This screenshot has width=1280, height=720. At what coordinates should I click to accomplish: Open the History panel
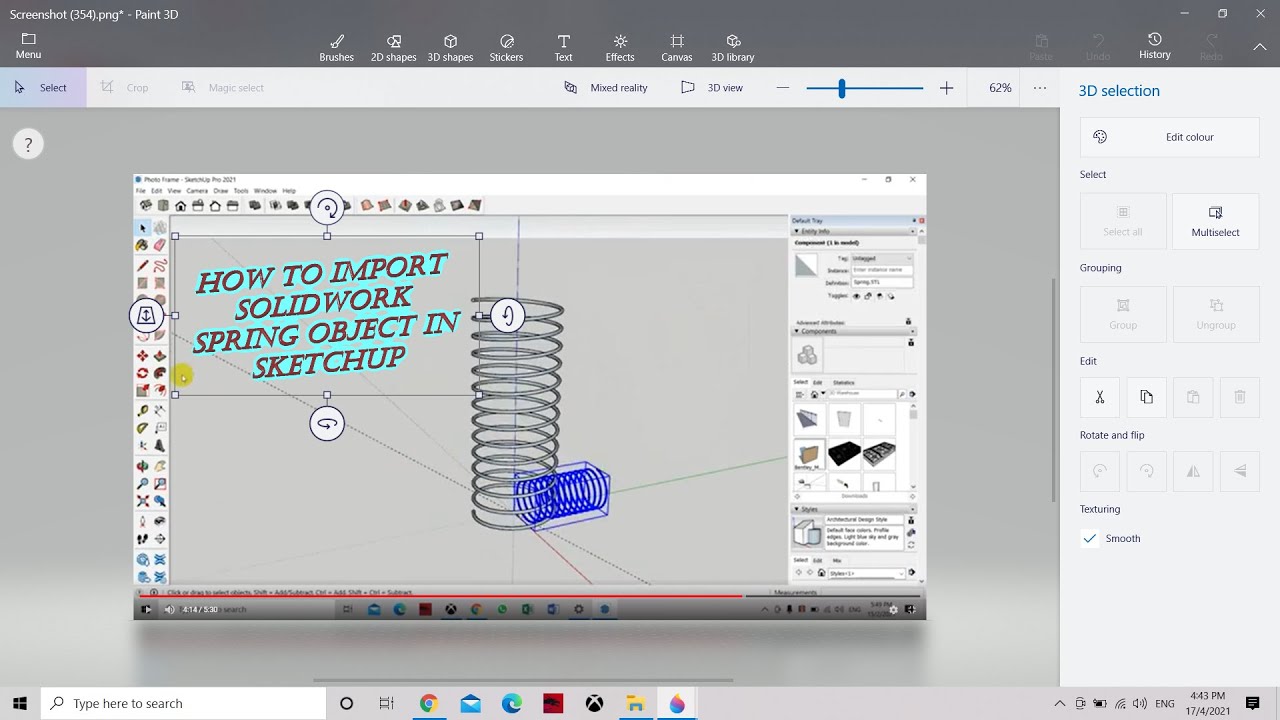1155,46
